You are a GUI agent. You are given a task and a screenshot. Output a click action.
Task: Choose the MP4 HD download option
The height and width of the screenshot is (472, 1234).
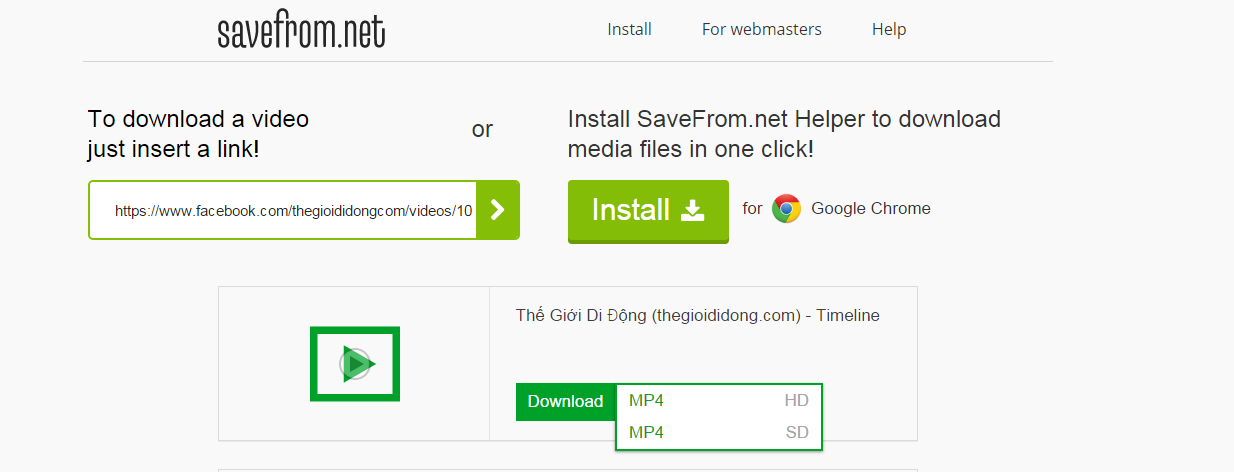click(x=646, y=401)
